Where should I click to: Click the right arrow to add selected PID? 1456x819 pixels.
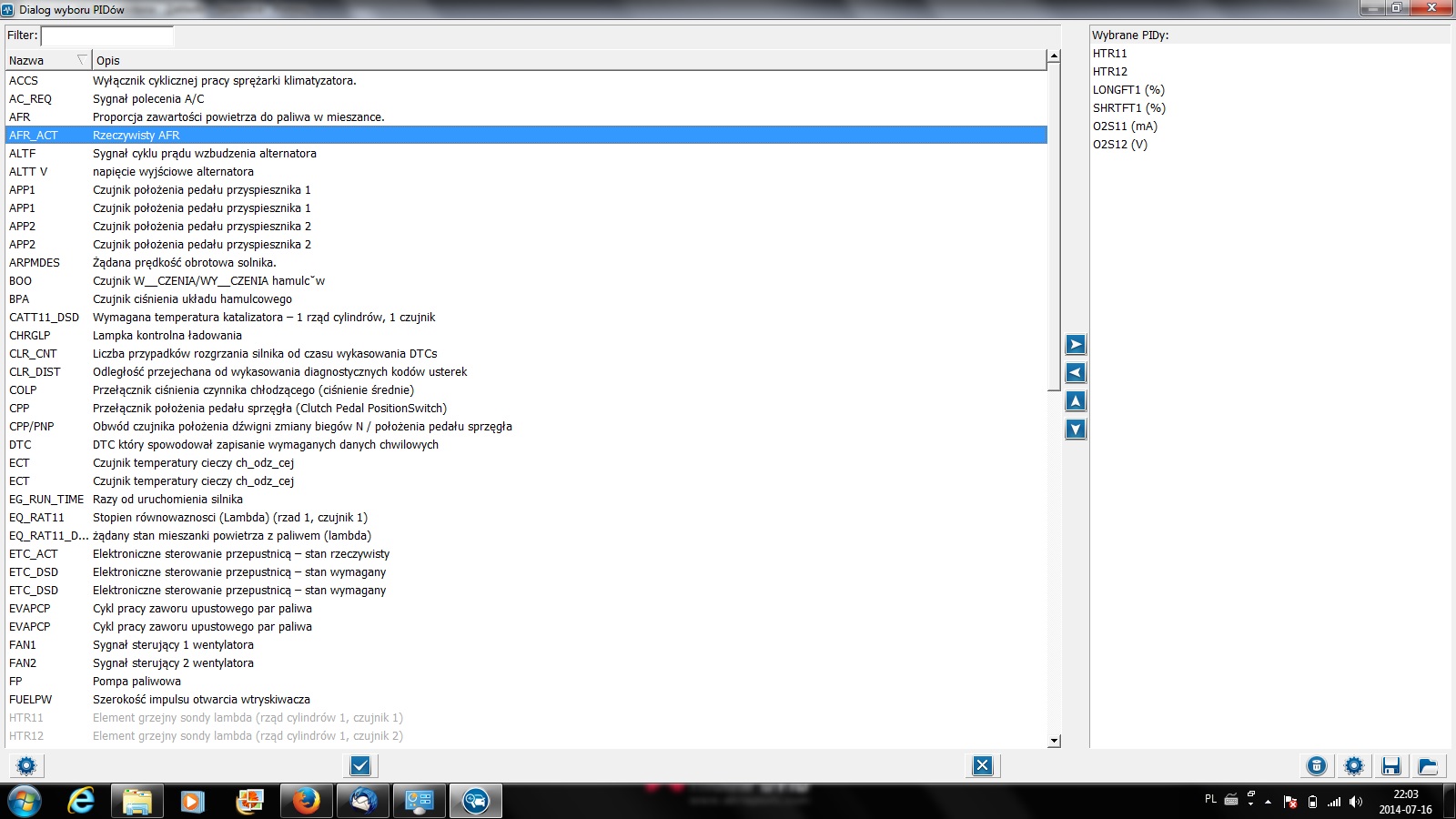1076,344
